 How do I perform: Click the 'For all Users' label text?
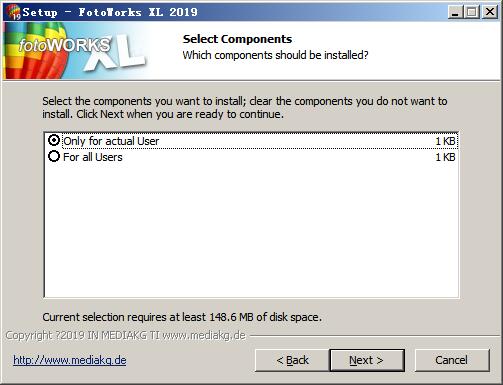[x=93, y=157]
